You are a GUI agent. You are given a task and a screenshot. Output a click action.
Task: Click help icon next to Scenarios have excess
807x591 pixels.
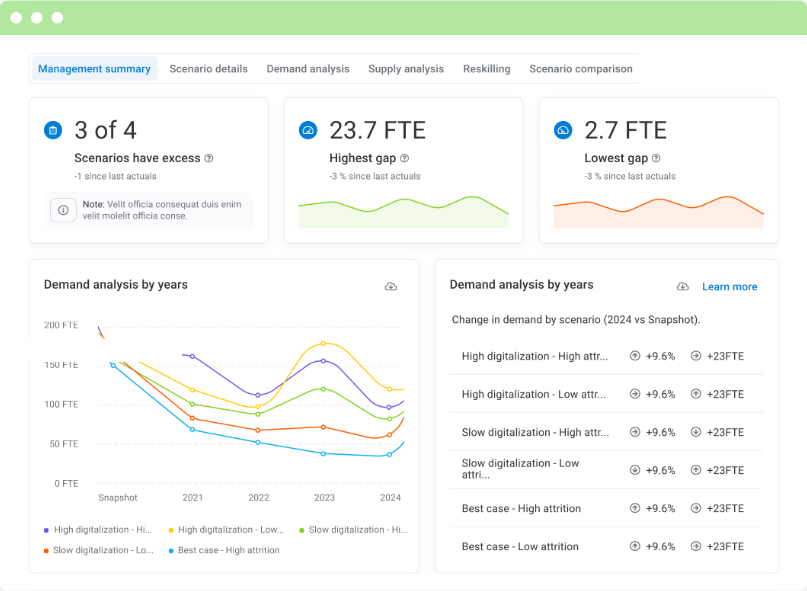[209, 158]
